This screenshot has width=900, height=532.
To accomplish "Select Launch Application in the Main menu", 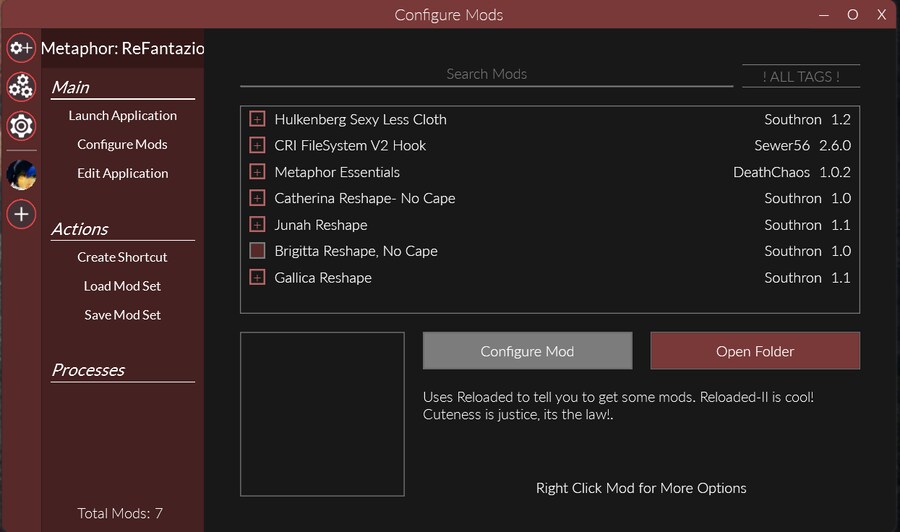I will click(x=122, y=116).
